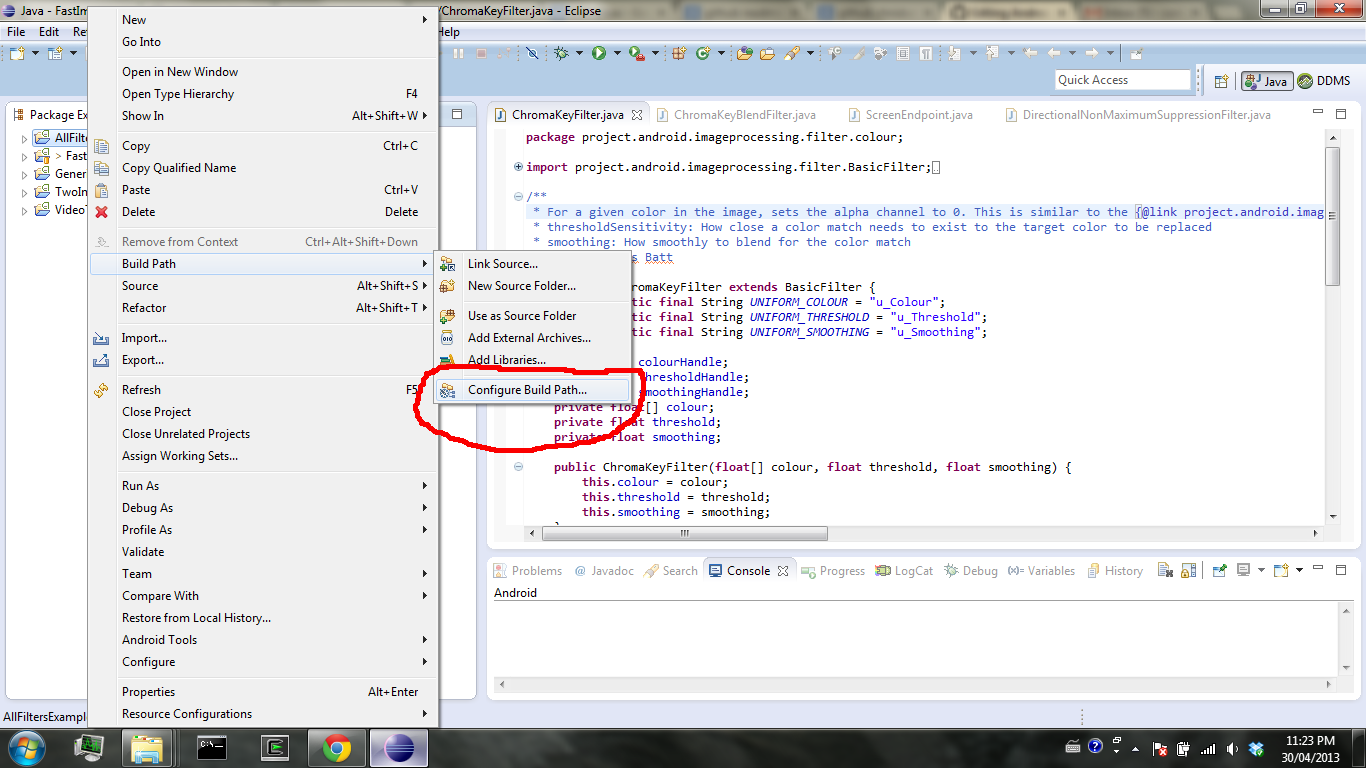1366x768 pixels.
Task: Click the Open Console icon
Action: point(1281,570)
